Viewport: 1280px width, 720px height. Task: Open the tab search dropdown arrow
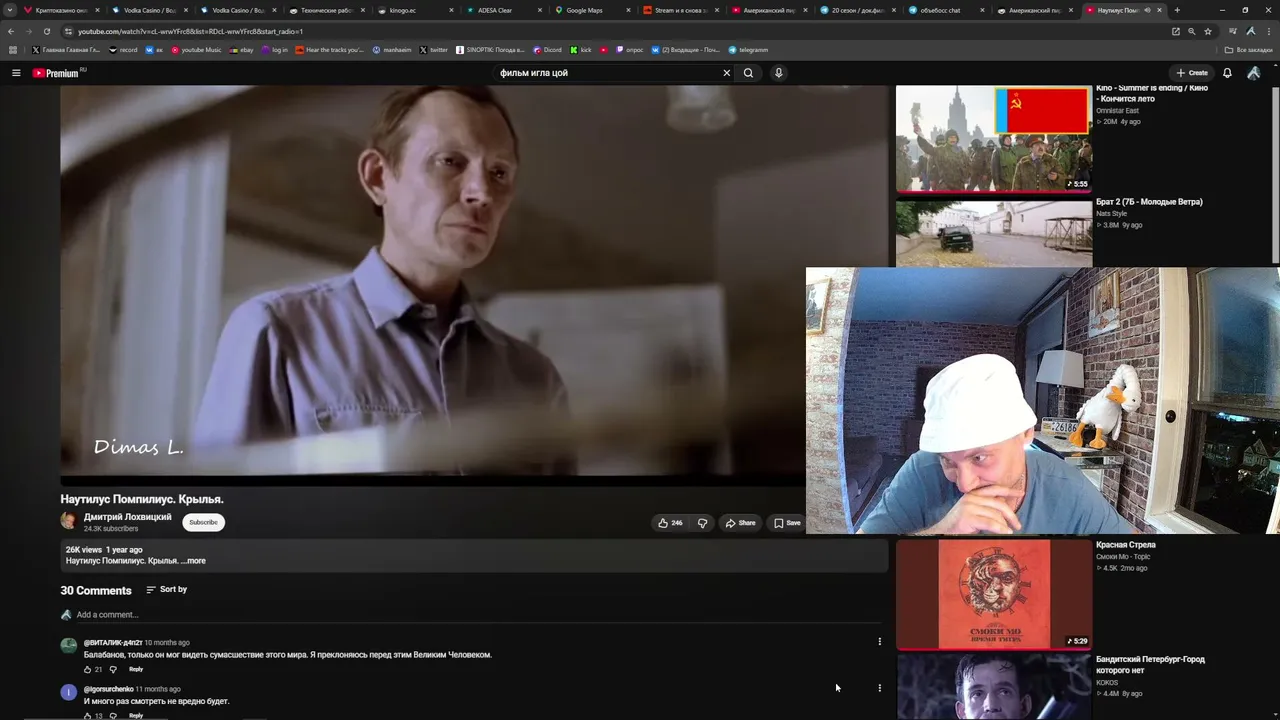[x=11, y=10]
